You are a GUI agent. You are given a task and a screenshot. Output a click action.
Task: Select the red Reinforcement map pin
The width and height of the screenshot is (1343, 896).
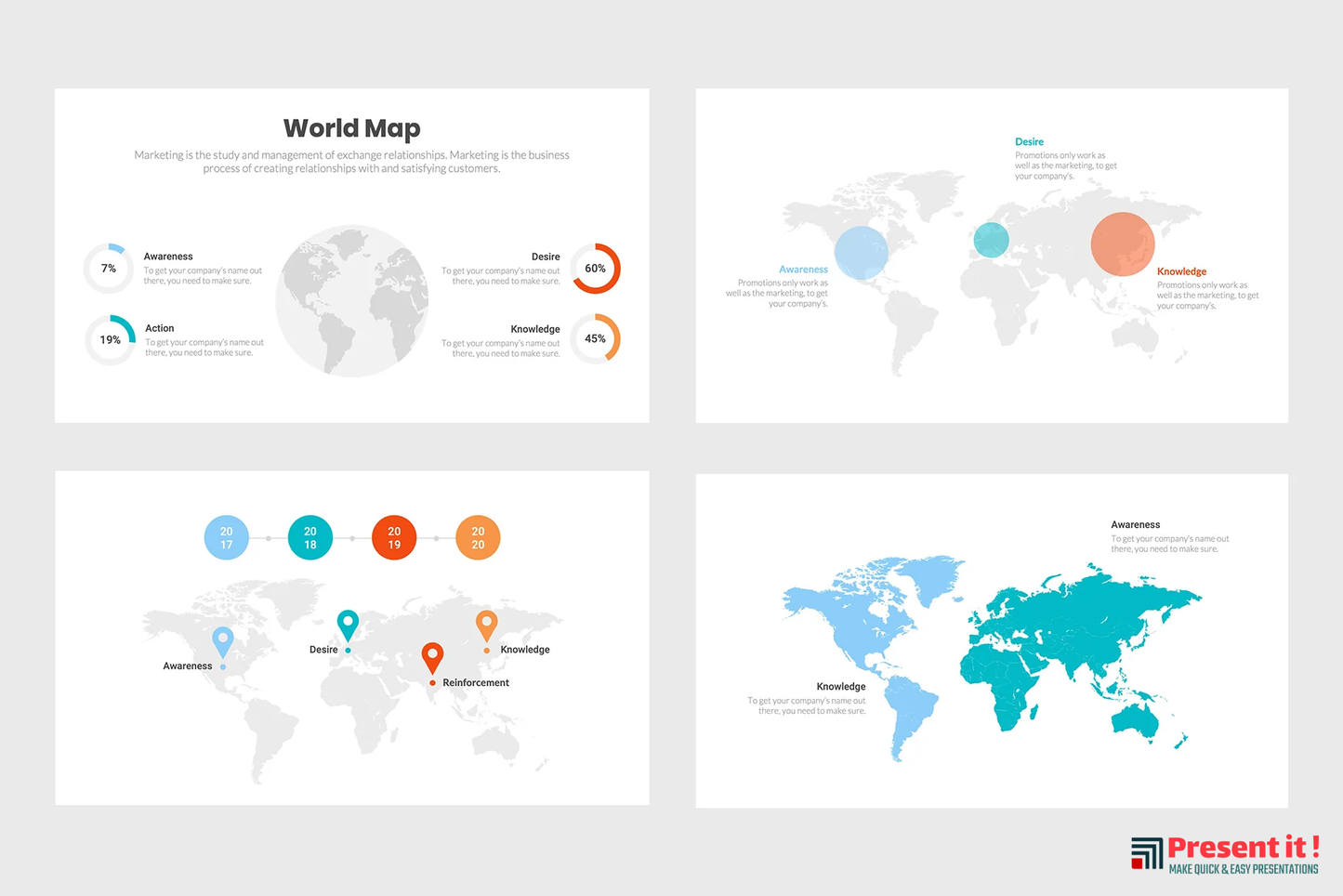point(432,656)
